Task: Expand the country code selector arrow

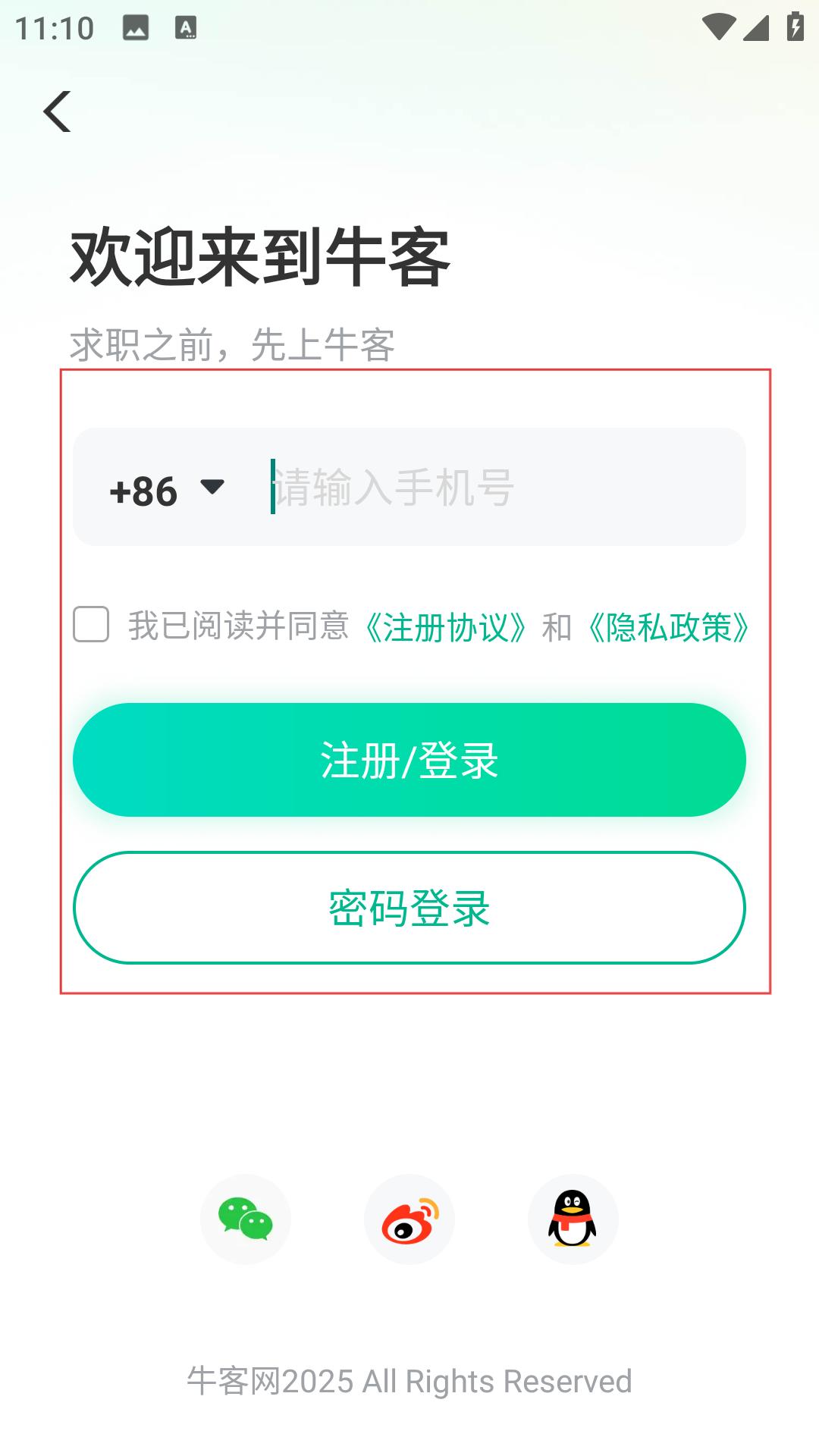Action: coord(212,486)
